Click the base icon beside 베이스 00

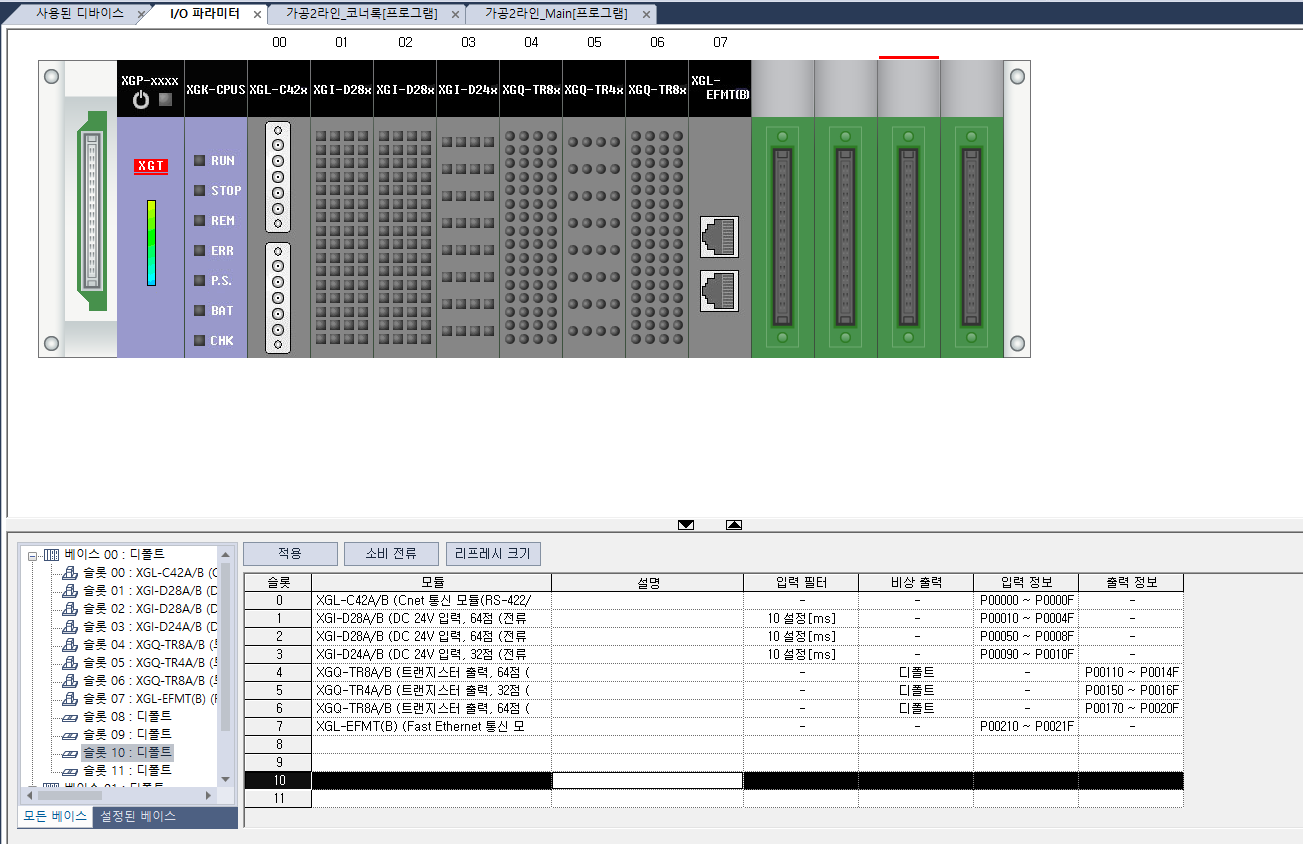[x=52, y=554]
